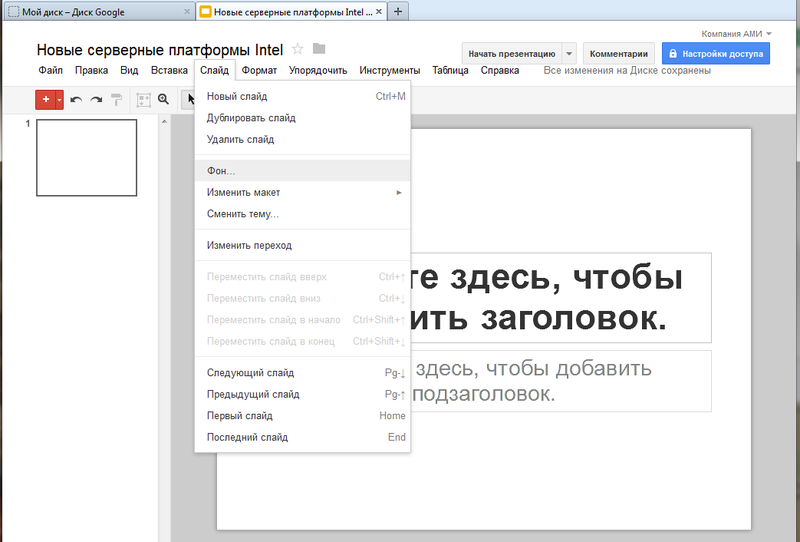
Task: Click the presentation title Новые серверные платформы Intel
Action: (x=160, y=50)
